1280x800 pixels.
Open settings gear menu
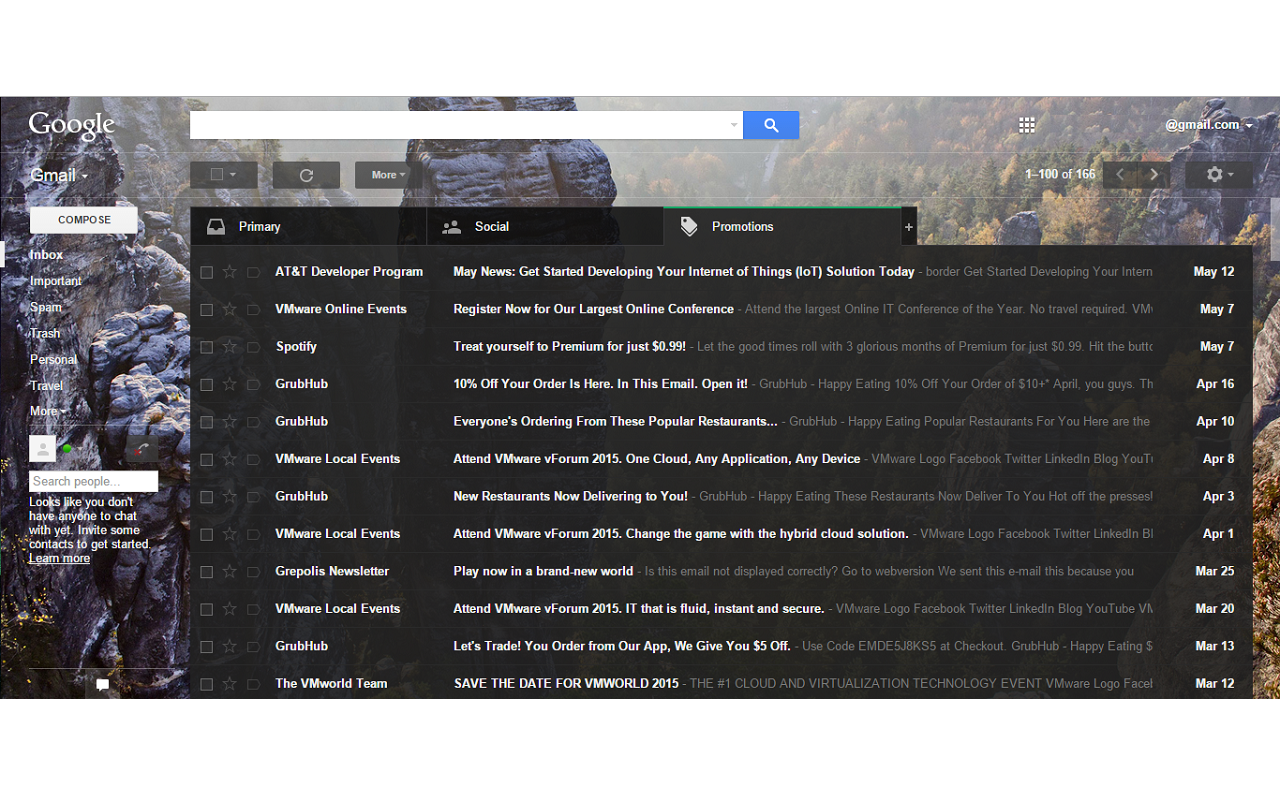coord(1219,175)
